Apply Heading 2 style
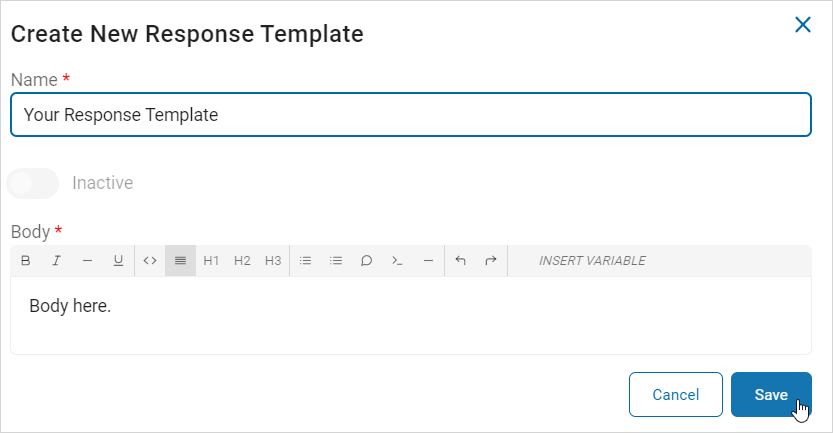Image resolution: width=833 pixels, height=433 pixels. (x=242, y=261)
